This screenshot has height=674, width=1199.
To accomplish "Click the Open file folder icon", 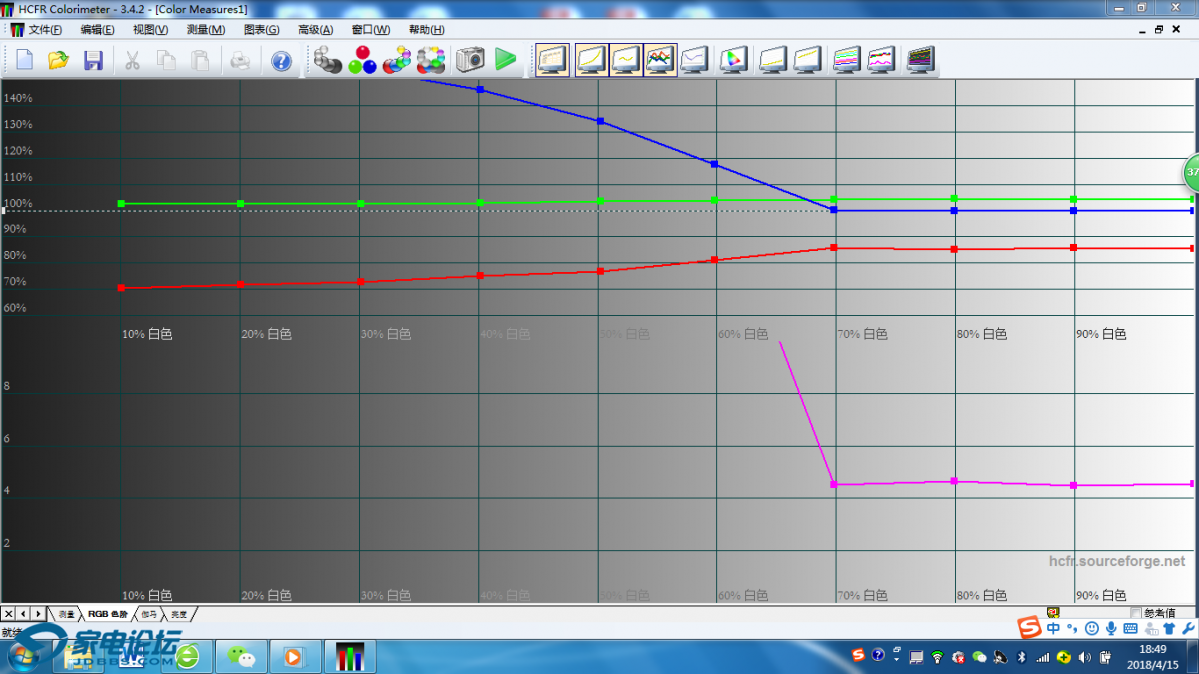I will pyautogui.click(x=58, y=60).
